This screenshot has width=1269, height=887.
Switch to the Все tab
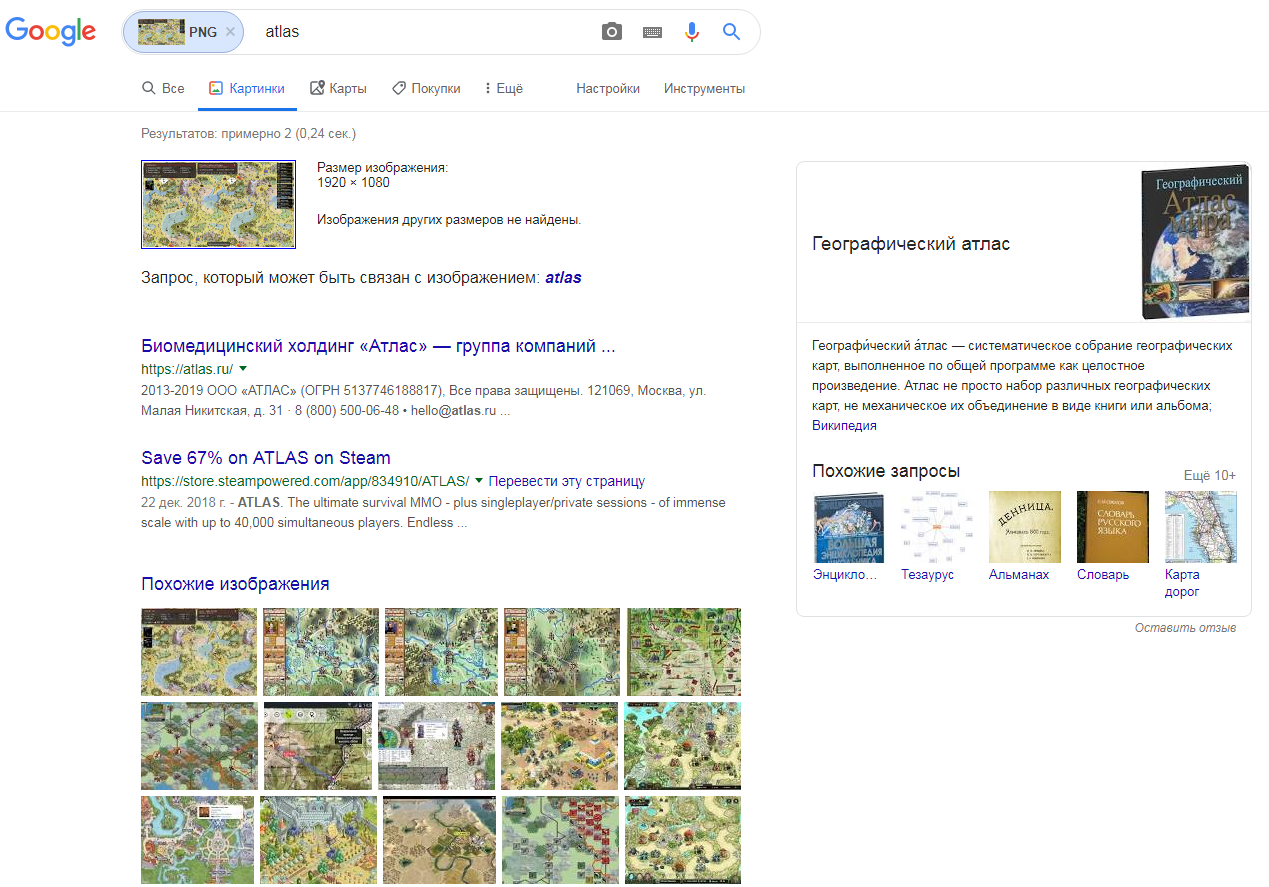tap(163, 88)
